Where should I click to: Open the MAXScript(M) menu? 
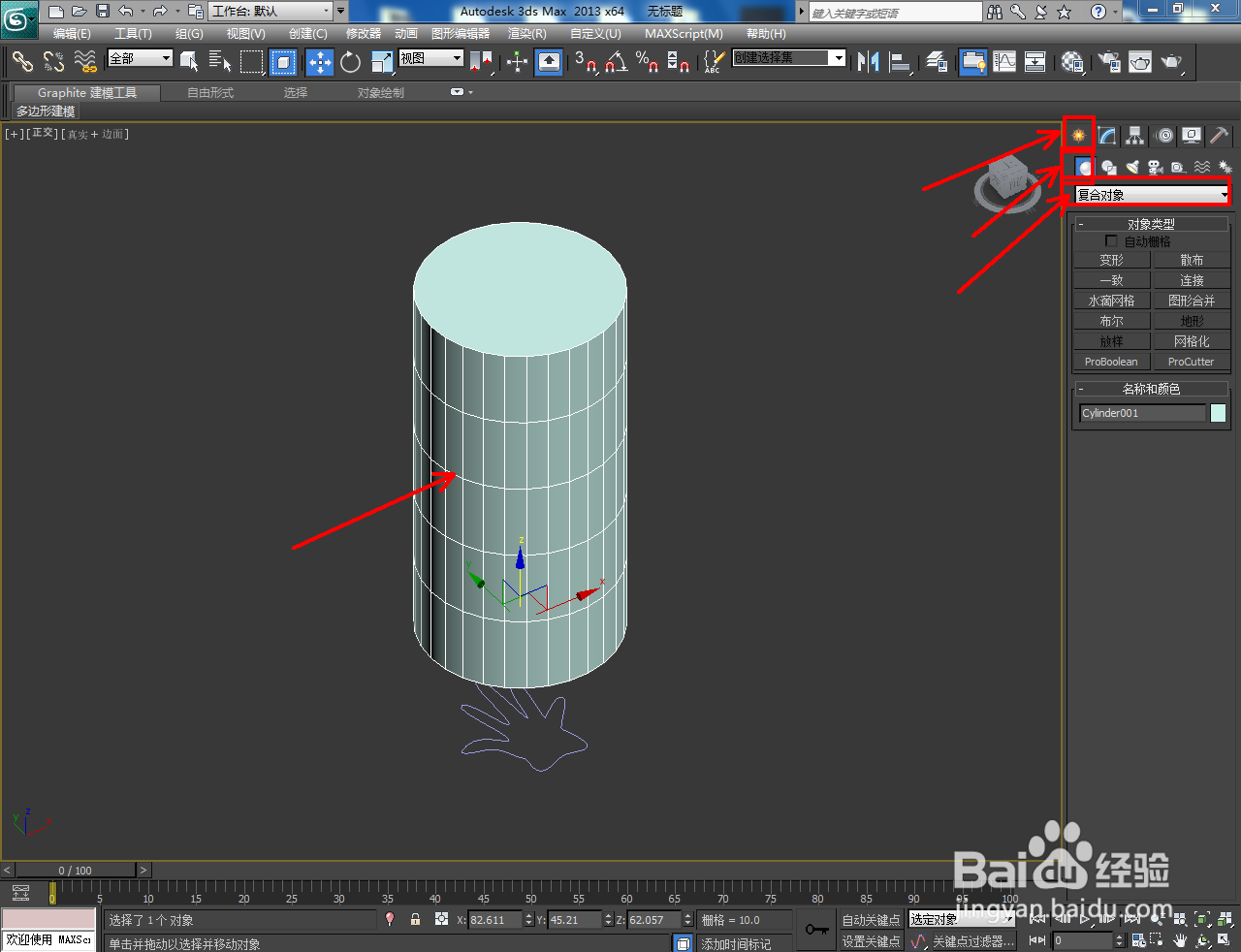[684, 34]
